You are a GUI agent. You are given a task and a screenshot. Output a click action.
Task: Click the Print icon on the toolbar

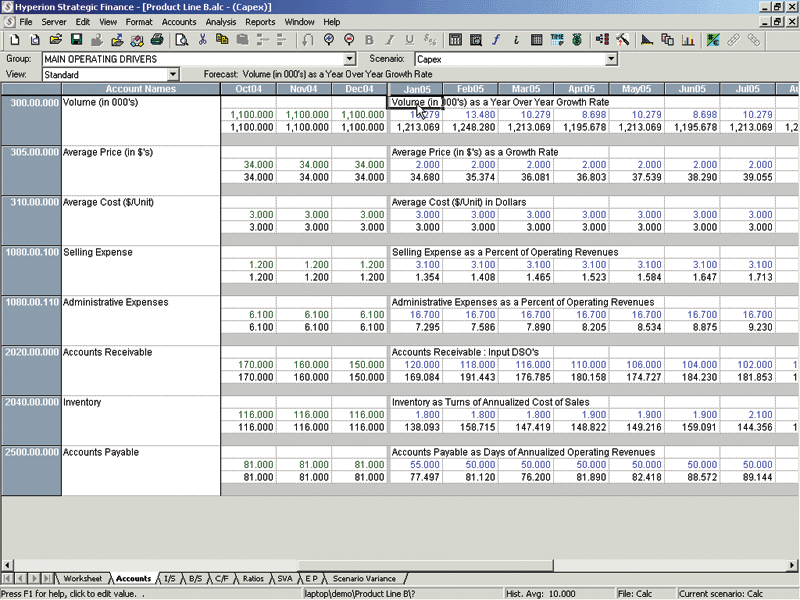click(x=156, y=40)
